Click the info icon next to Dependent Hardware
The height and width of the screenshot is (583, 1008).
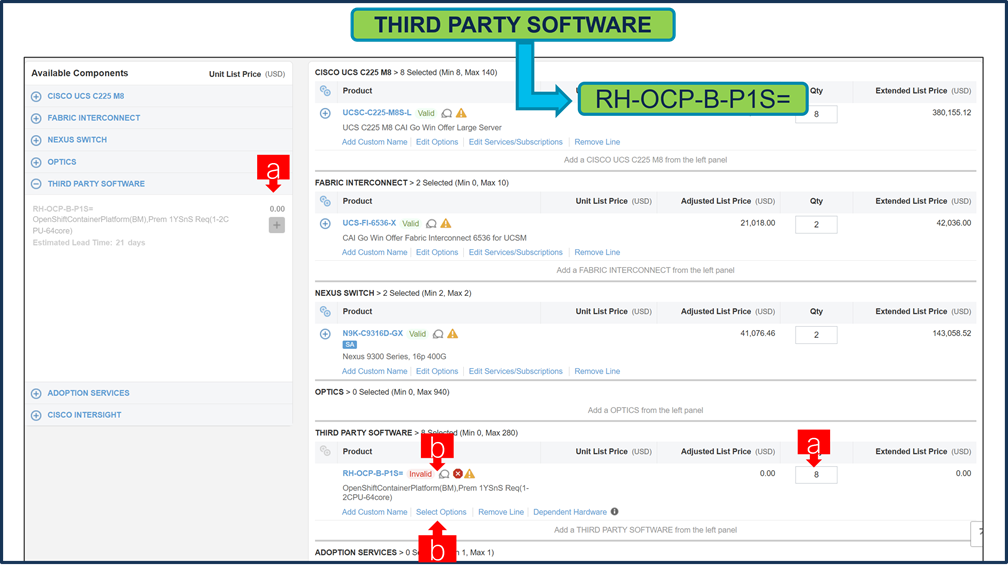click(615, 511)
